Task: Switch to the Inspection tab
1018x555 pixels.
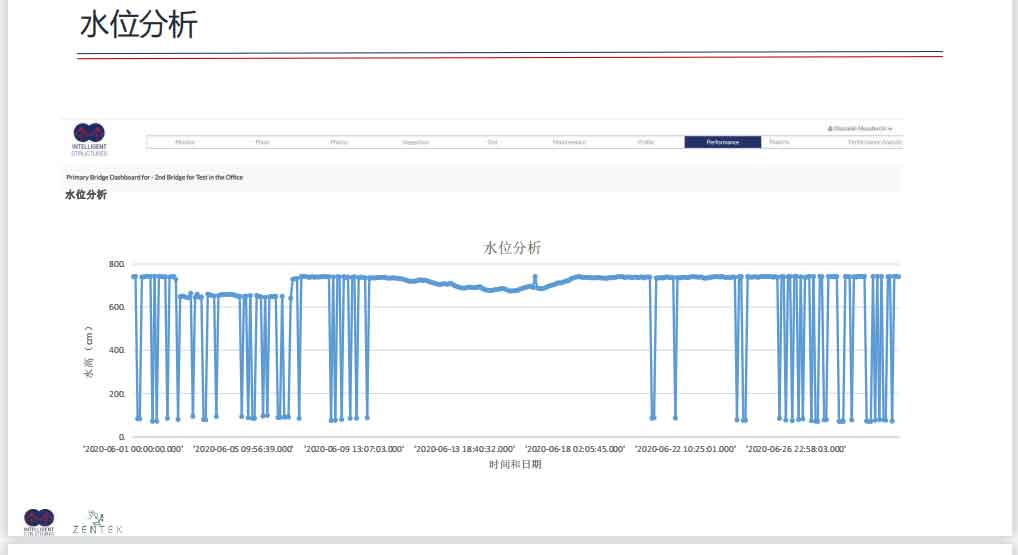Action: pos(416,142)
